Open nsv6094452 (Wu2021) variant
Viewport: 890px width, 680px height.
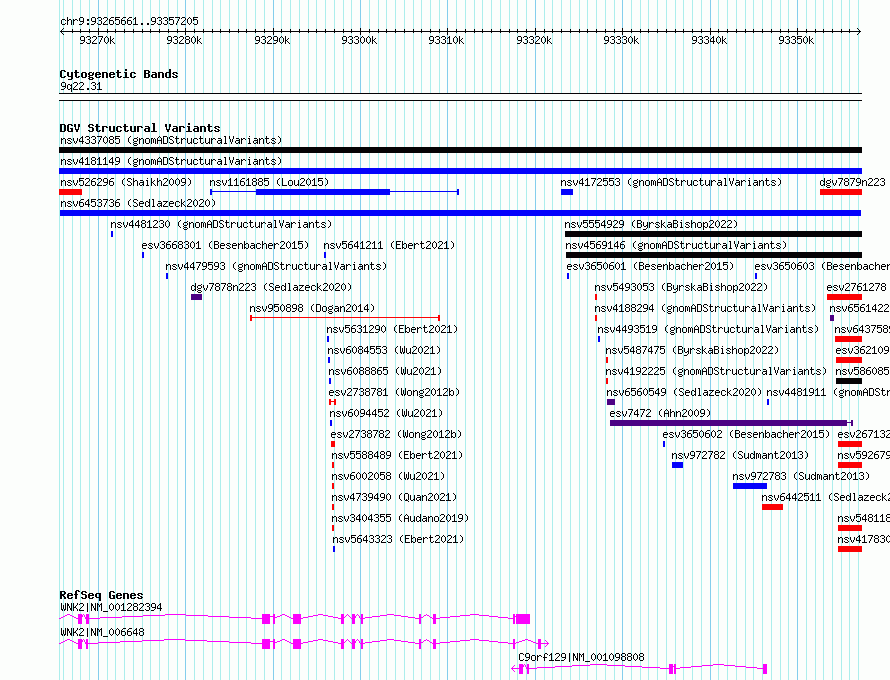387,413
